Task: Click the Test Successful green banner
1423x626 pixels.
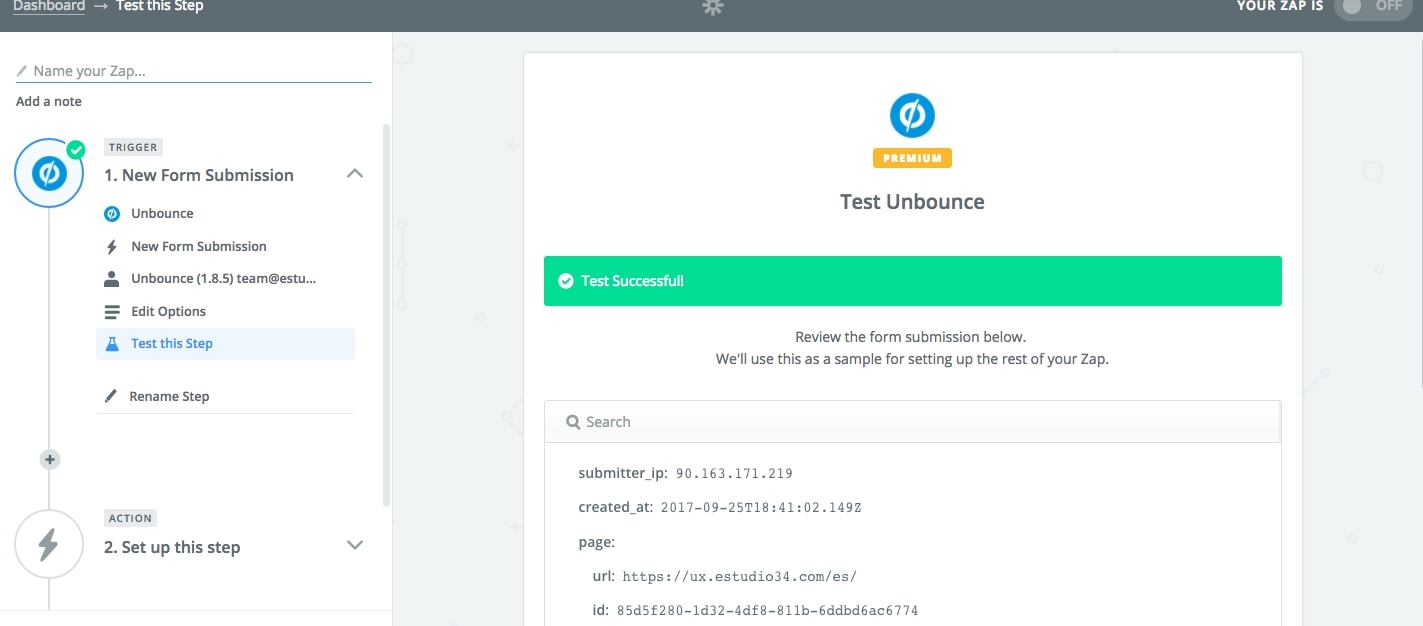Action: (912, 281)
